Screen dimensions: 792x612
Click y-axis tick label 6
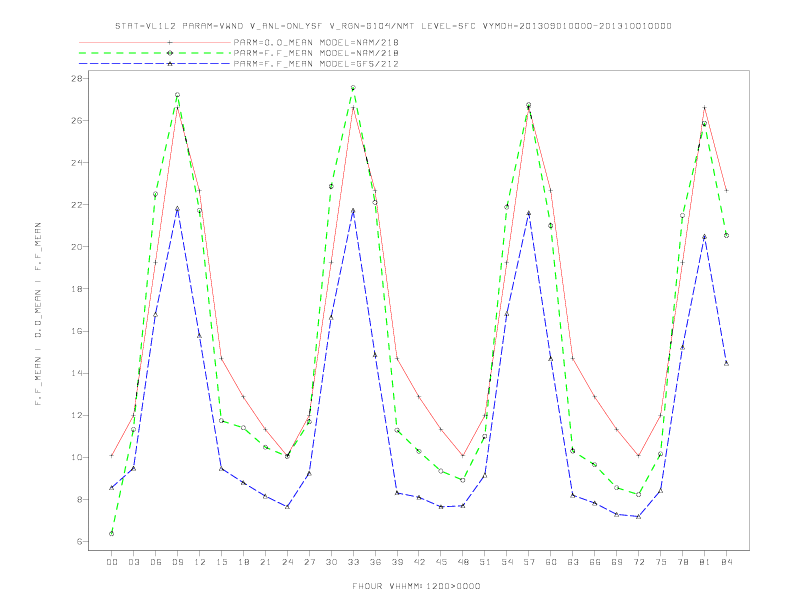(80, 541)
